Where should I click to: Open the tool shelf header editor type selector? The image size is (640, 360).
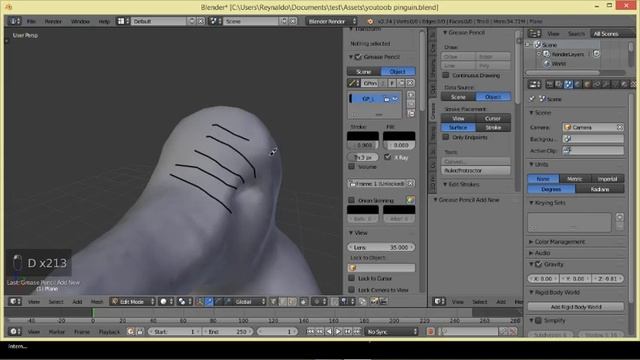[439, 301]
